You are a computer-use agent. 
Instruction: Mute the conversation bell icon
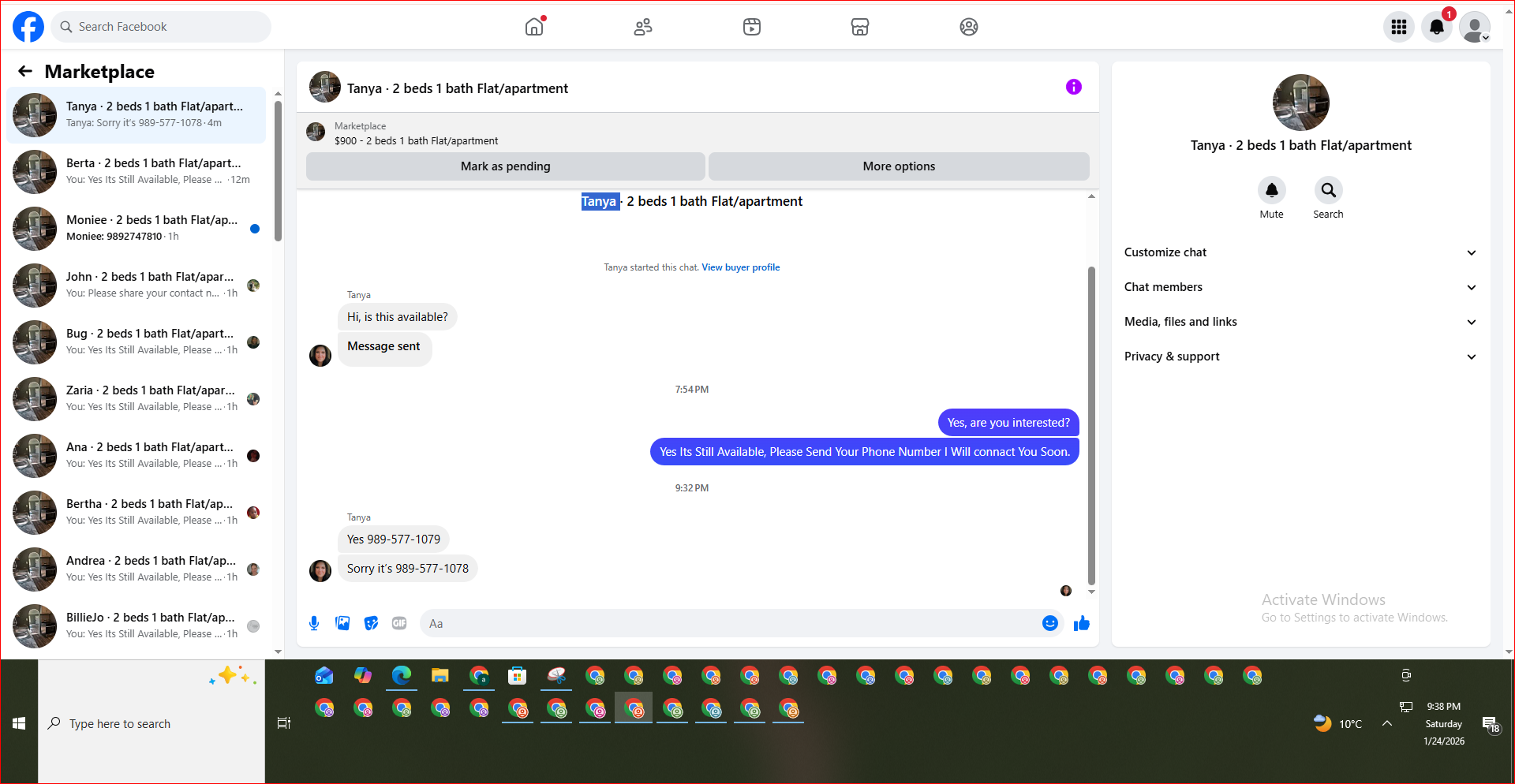click(x=1272, y=190)
